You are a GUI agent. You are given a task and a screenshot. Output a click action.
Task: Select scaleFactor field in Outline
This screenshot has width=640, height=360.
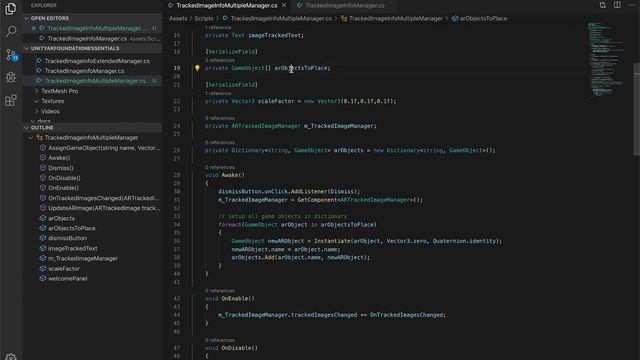coord(64,269)
